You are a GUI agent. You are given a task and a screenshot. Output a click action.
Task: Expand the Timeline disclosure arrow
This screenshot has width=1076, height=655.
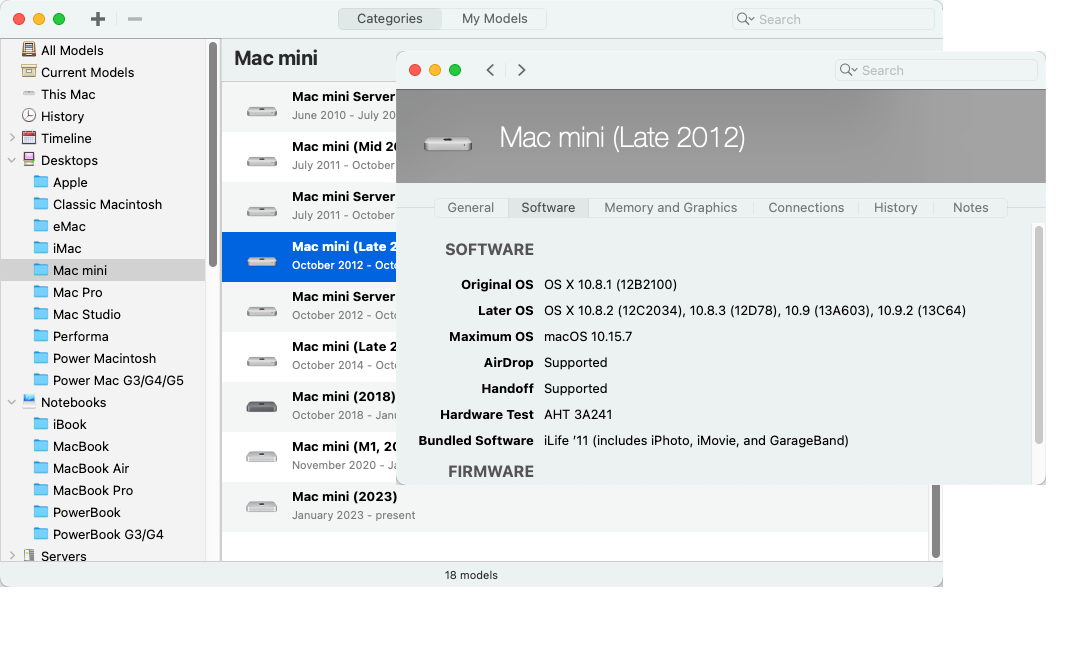(x=12, y=138)
